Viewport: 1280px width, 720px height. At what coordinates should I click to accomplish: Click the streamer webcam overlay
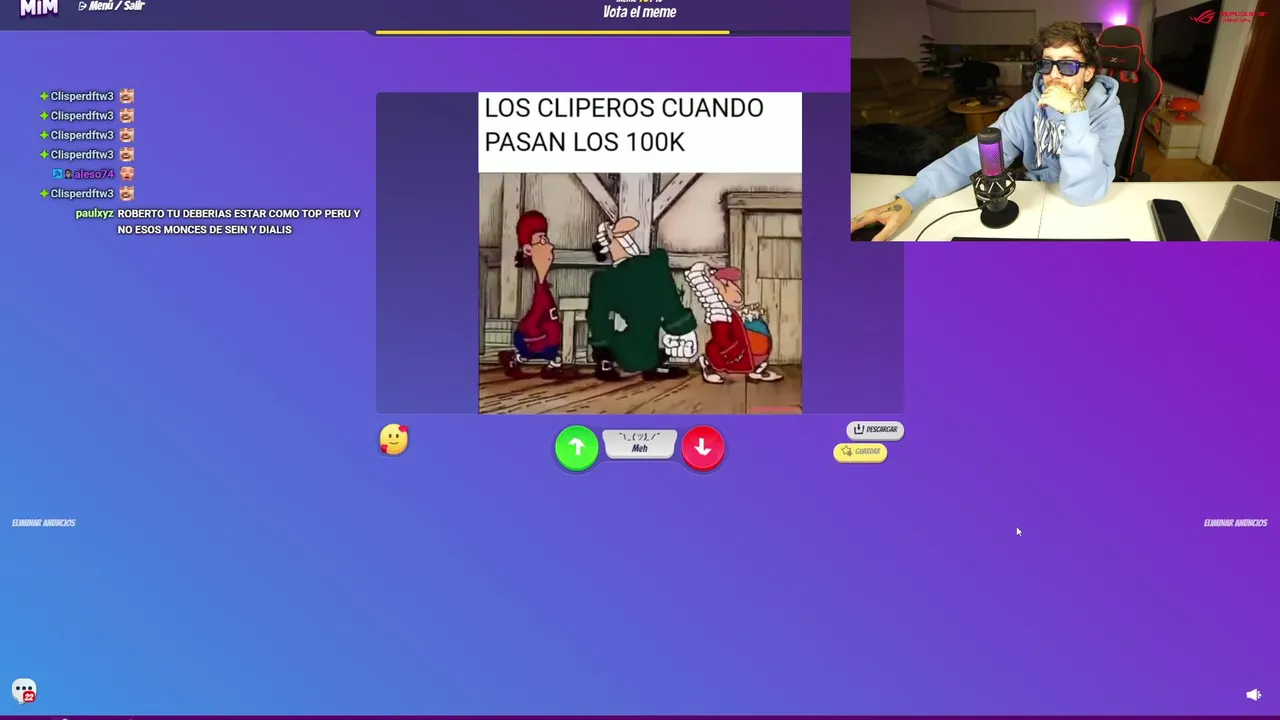point(1065,121)
